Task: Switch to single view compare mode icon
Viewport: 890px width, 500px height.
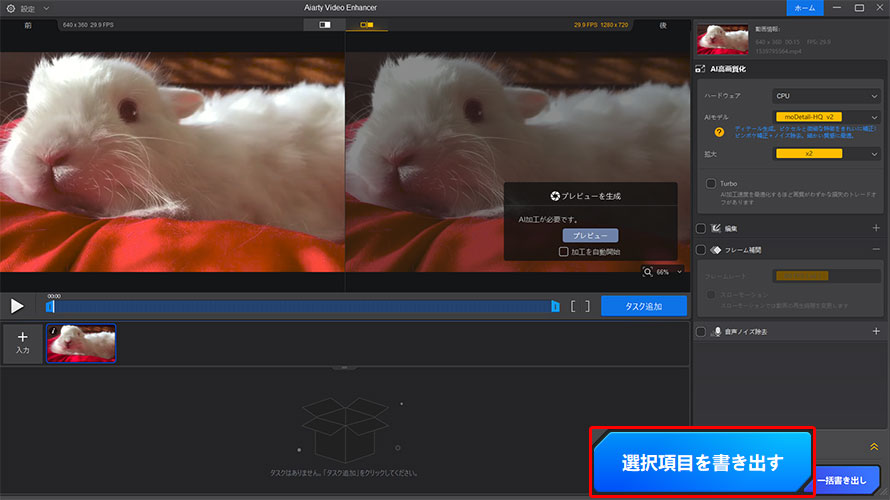Action: [325, 25]
